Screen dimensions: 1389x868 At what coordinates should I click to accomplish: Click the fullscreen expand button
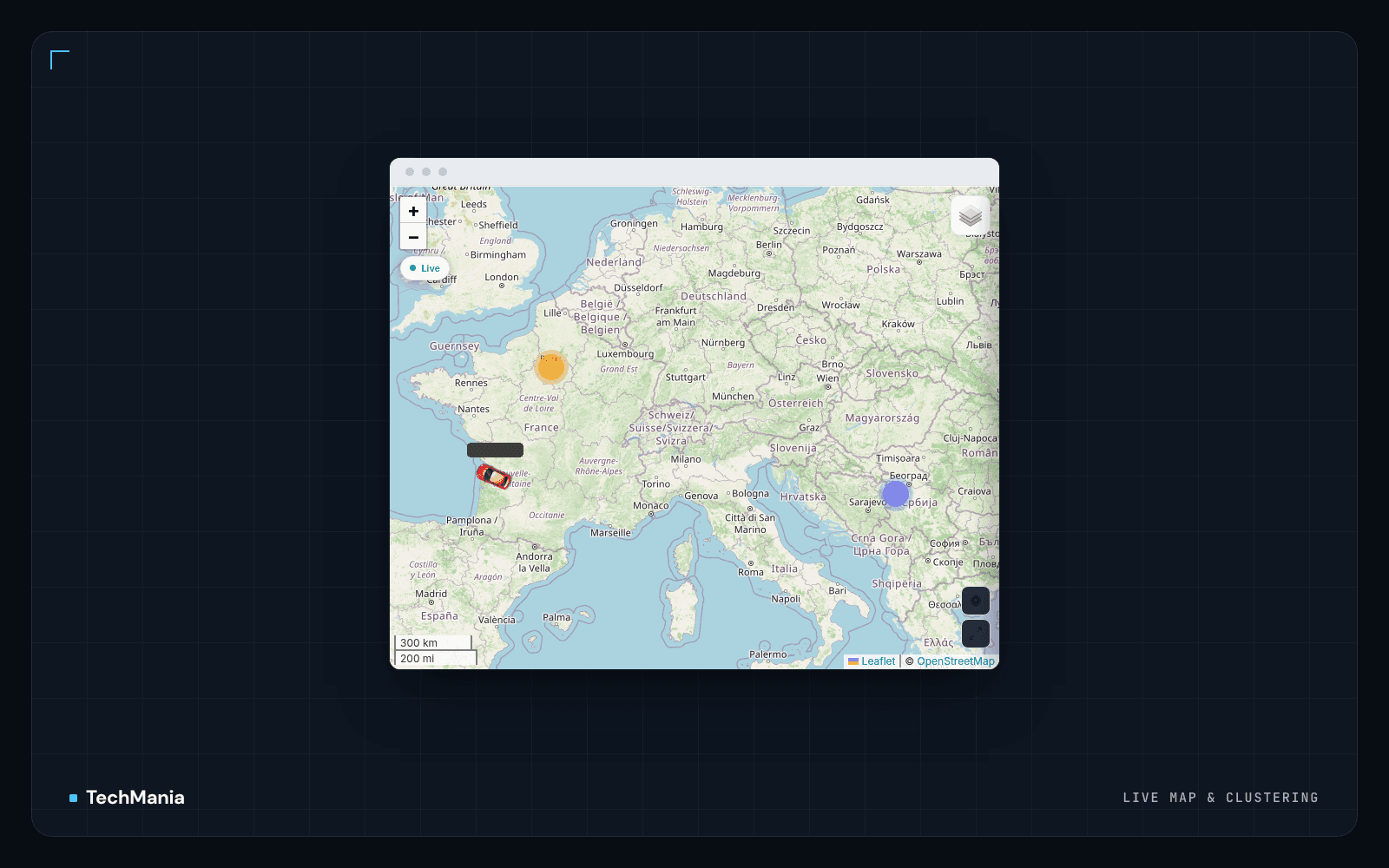click(976, 634)
